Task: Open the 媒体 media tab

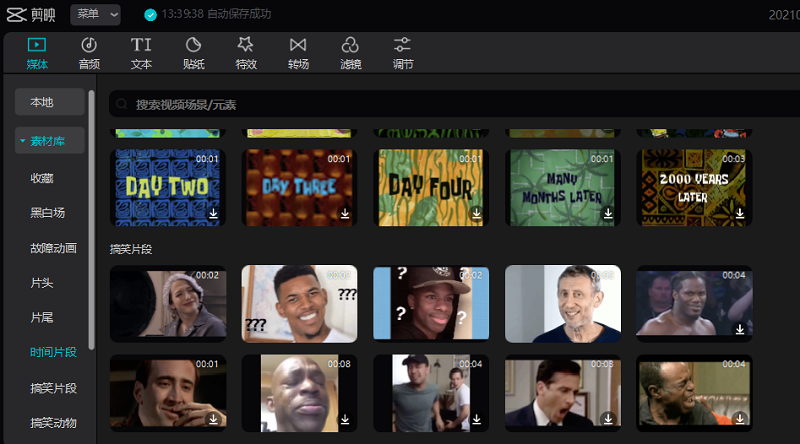Action: (37, 53)
